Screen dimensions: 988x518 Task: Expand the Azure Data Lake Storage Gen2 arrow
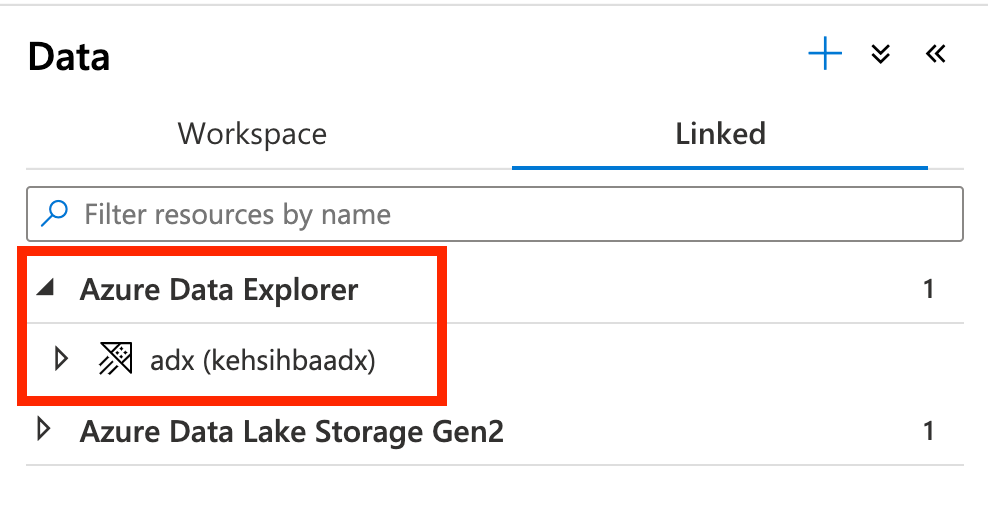click(44, 431)
